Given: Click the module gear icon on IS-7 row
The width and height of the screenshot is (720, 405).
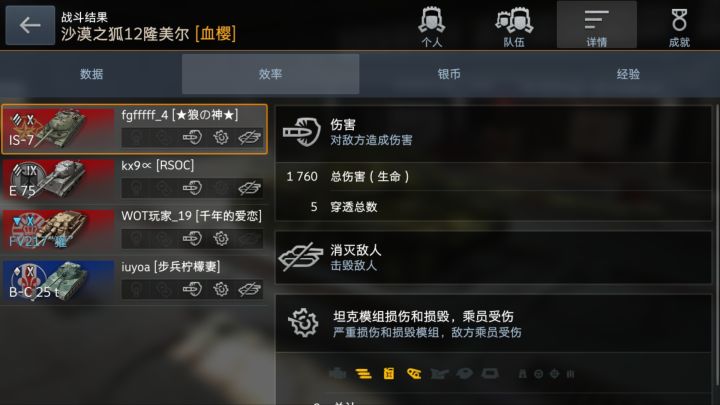Looking at the screenshot, I should point(221,137).
